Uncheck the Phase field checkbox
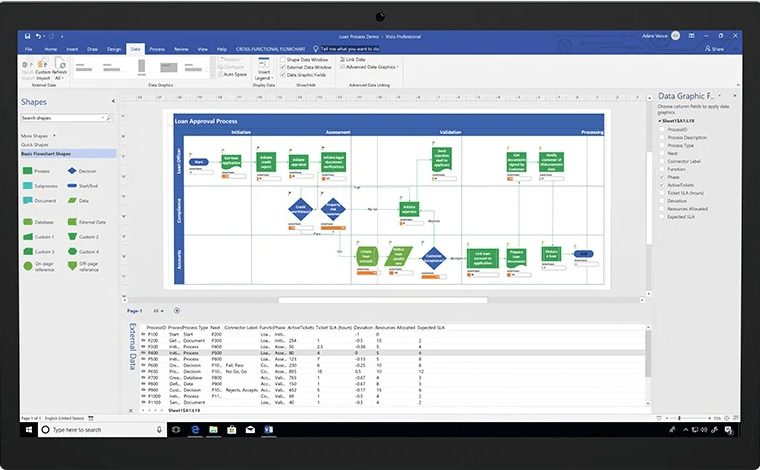Screen dimensions: 760x470 pos(662,177)
